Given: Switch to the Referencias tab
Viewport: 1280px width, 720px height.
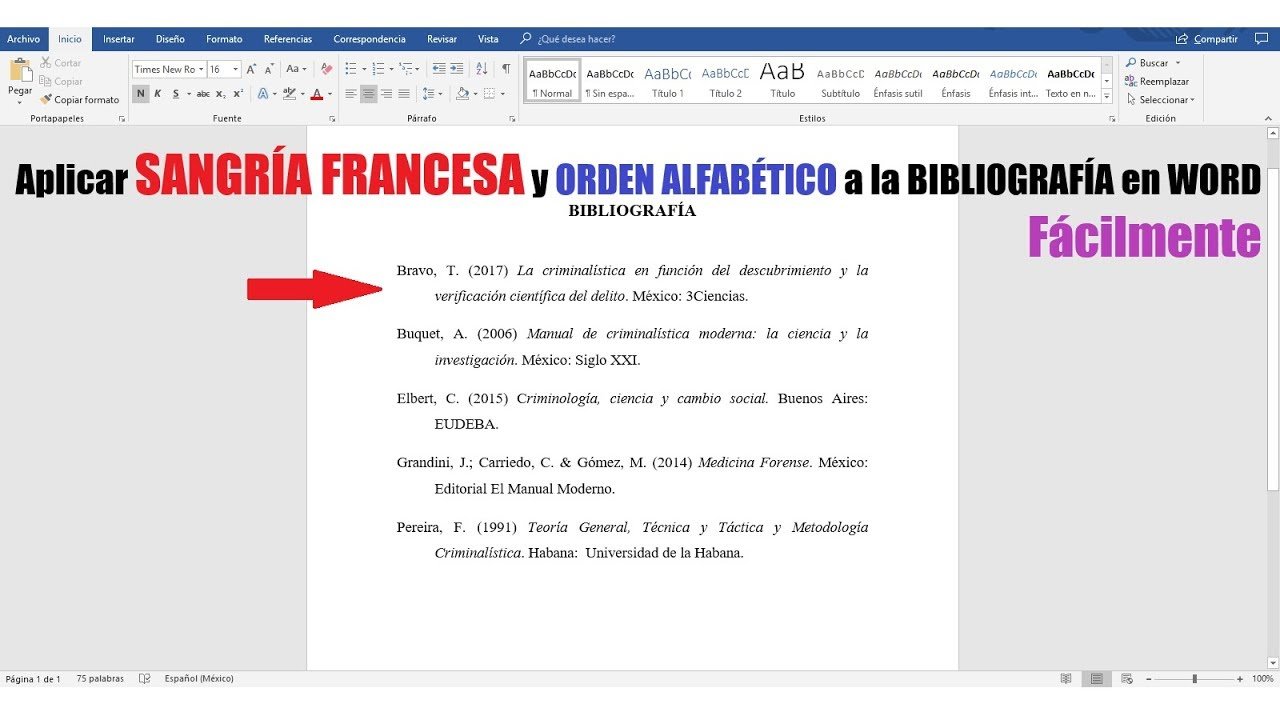Looking at the screenshot, I should (x=287, y=39).
